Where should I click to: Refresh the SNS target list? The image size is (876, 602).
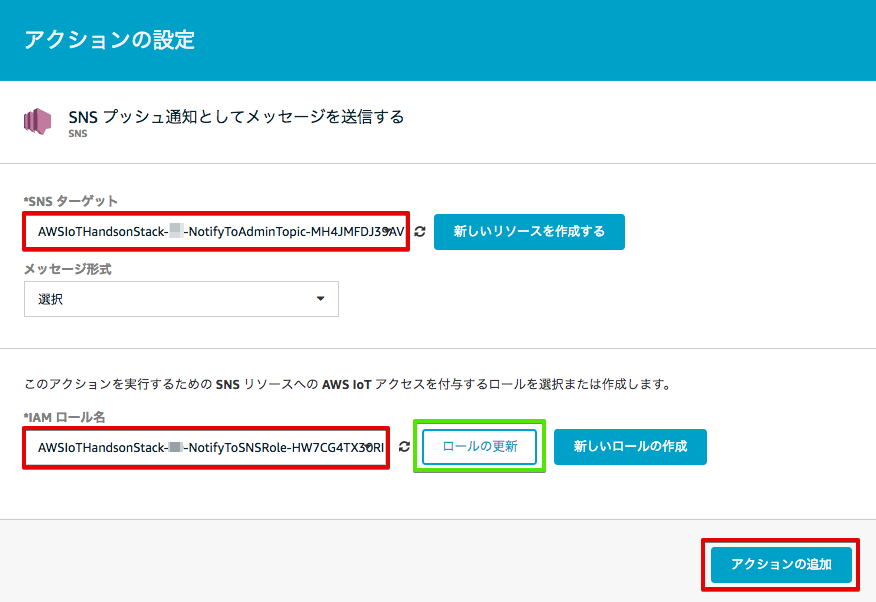[x=420, y=231]
